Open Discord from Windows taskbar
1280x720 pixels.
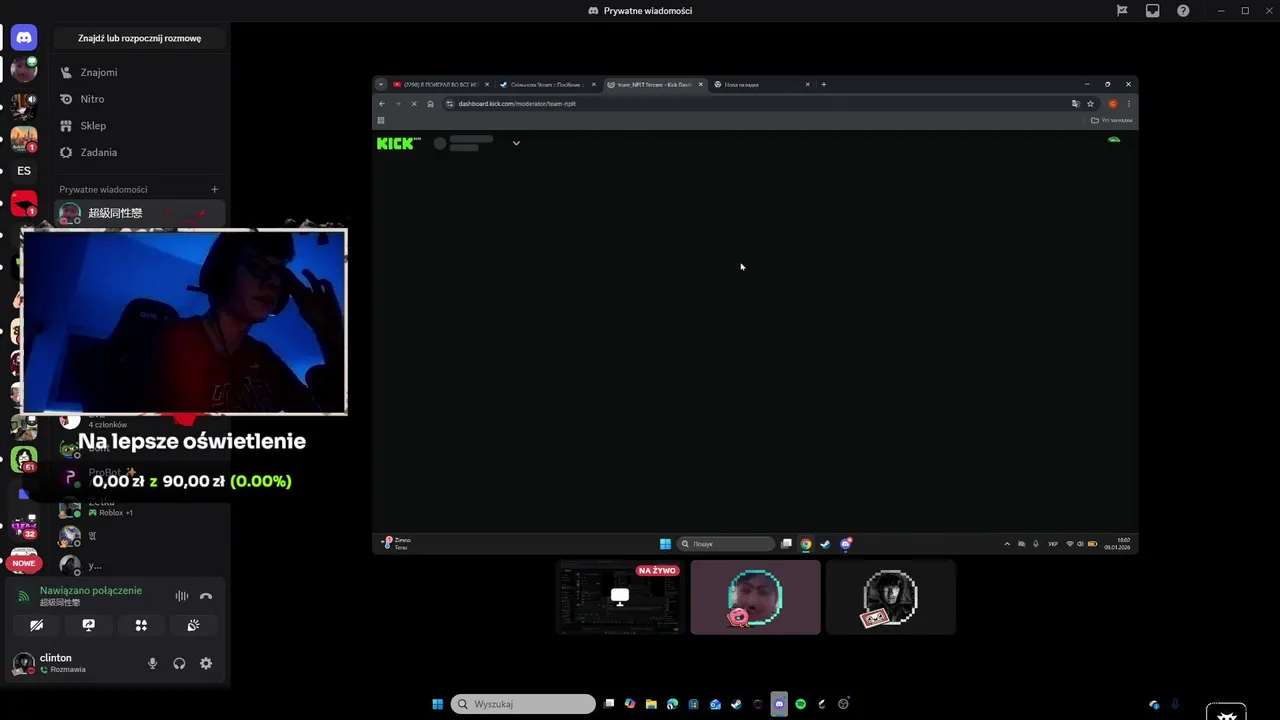point(779,704)
